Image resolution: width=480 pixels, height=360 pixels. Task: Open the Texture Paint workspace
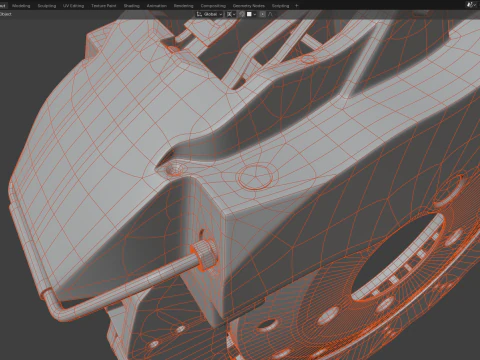[x=104, y=6]
